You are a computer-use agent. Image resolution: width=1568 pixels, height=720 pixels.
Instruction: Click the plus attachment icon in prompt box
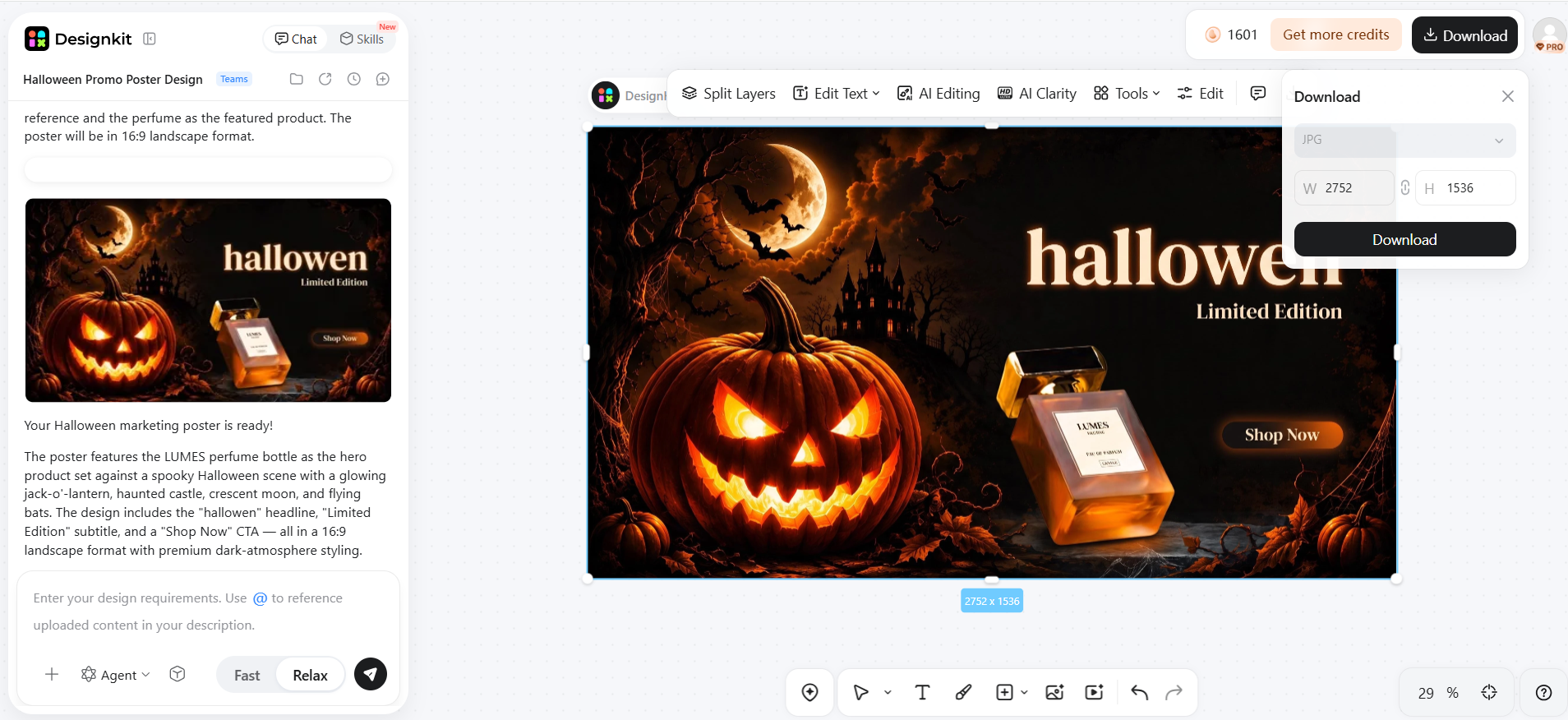52,674
